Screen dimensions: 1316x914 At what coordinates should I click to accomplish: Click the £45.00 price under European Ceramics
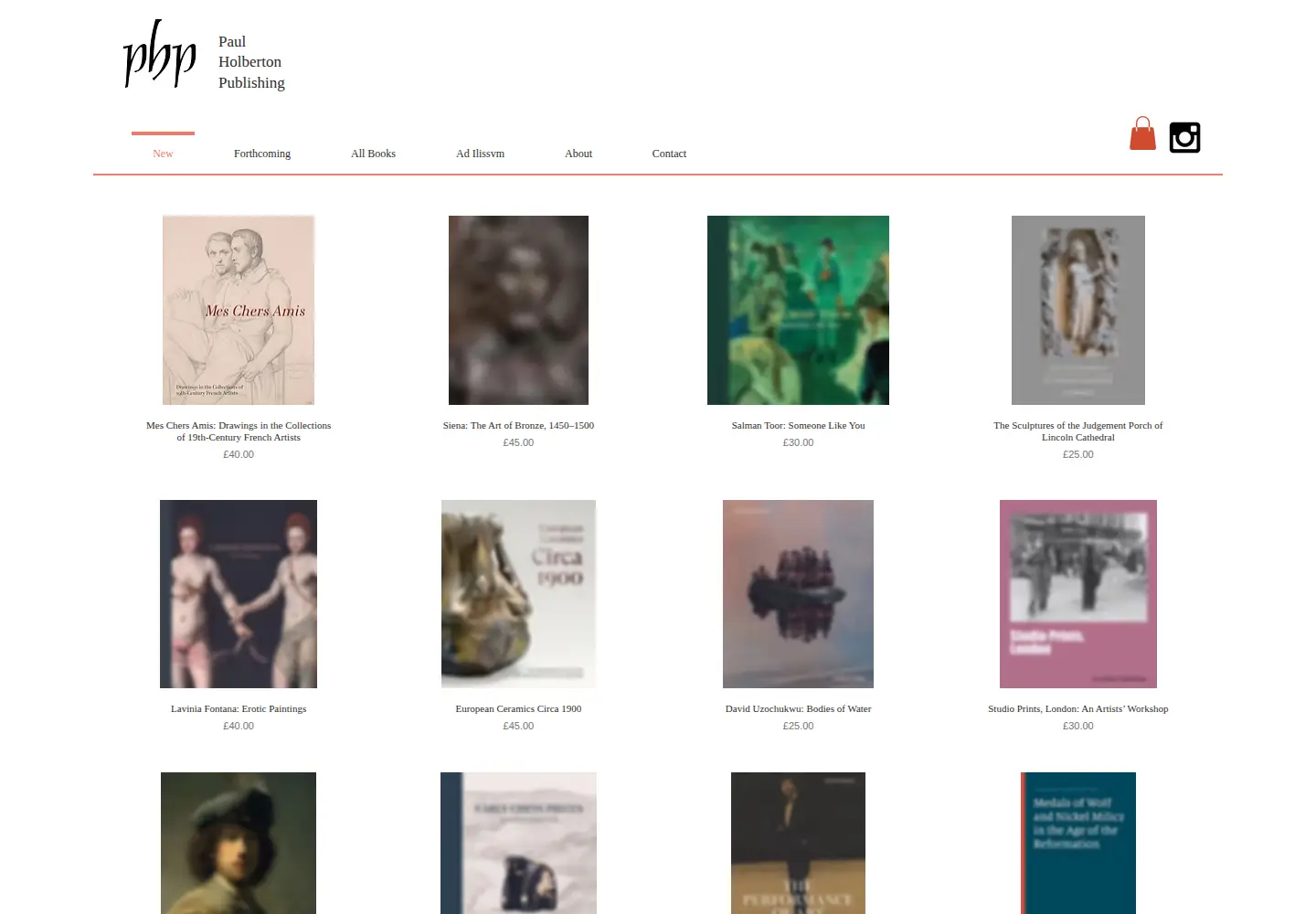pyautogui.click(x=518, y=726)
